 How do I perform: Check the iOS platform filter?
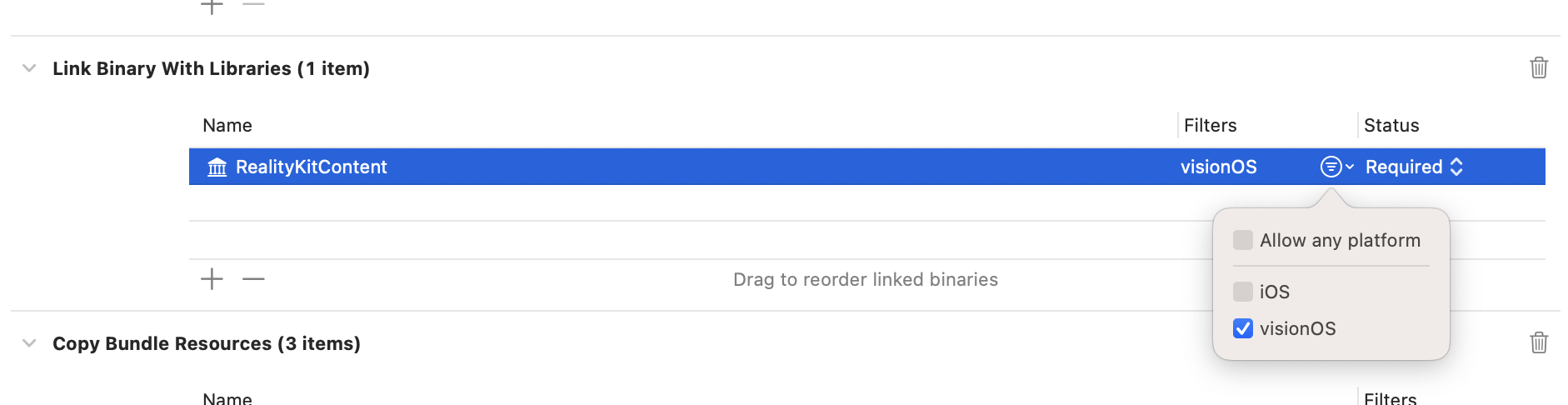(1242, 292)
